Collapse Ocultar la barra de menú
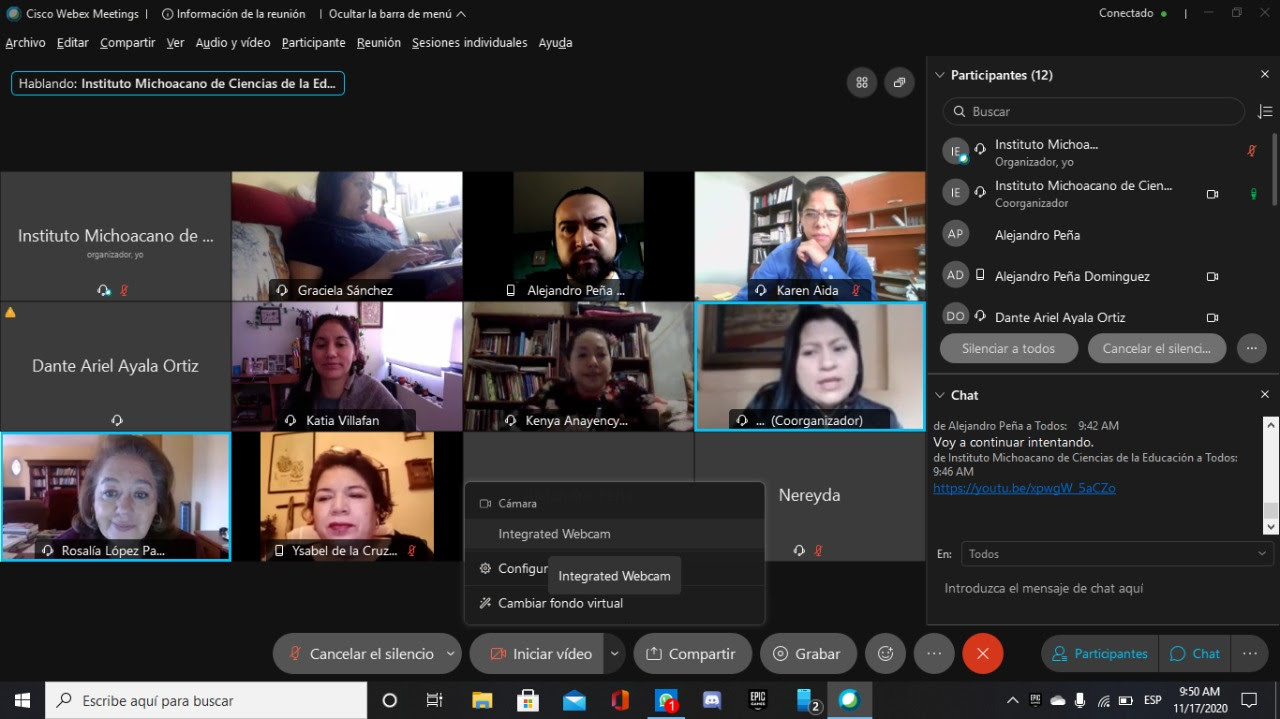This screenshot has height=719, width=1280. click(x=397, y=14)
